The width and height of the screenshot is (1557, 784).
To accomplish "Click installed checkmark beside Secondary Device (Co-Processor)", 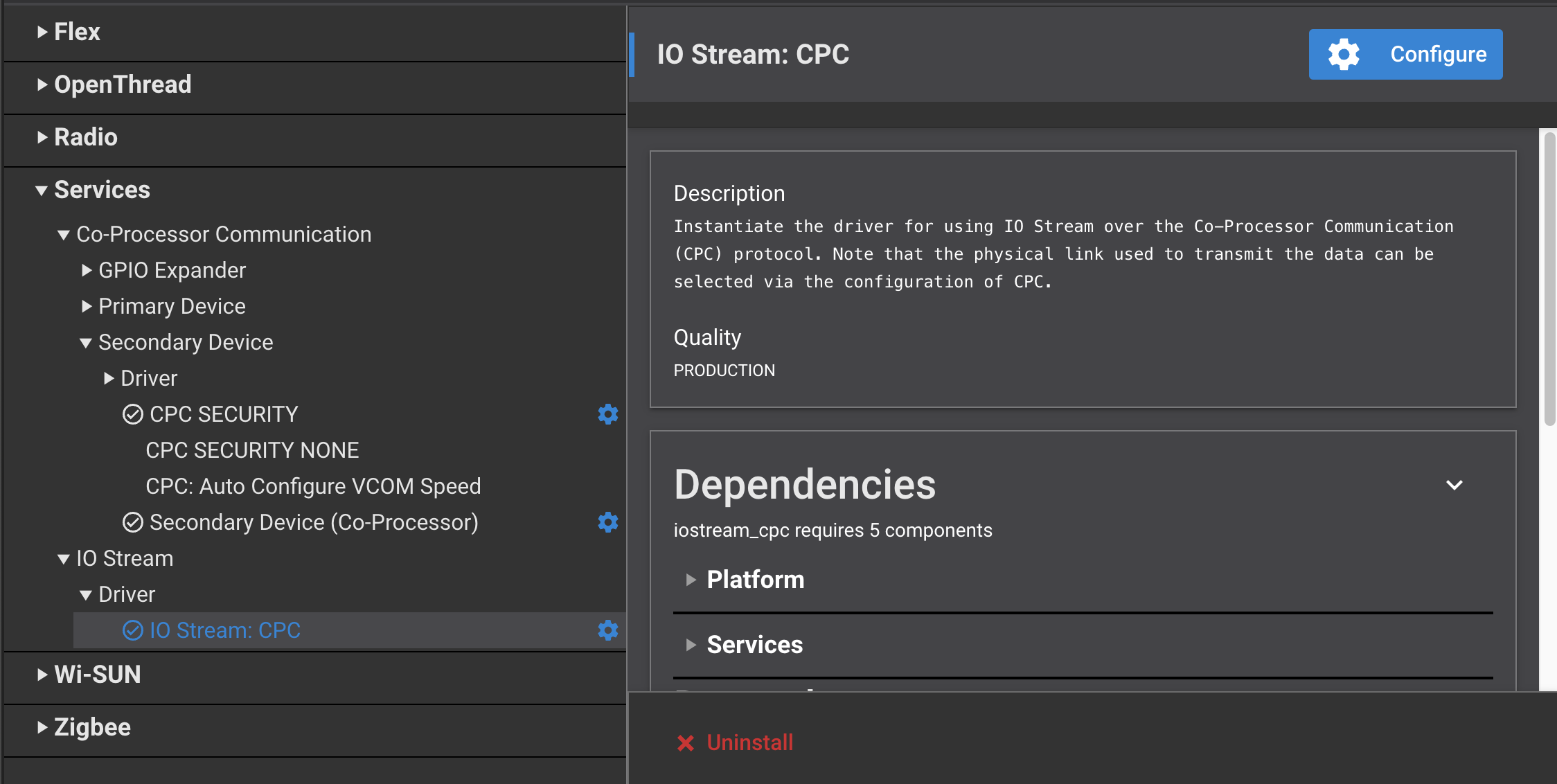I will click(132, 522).
